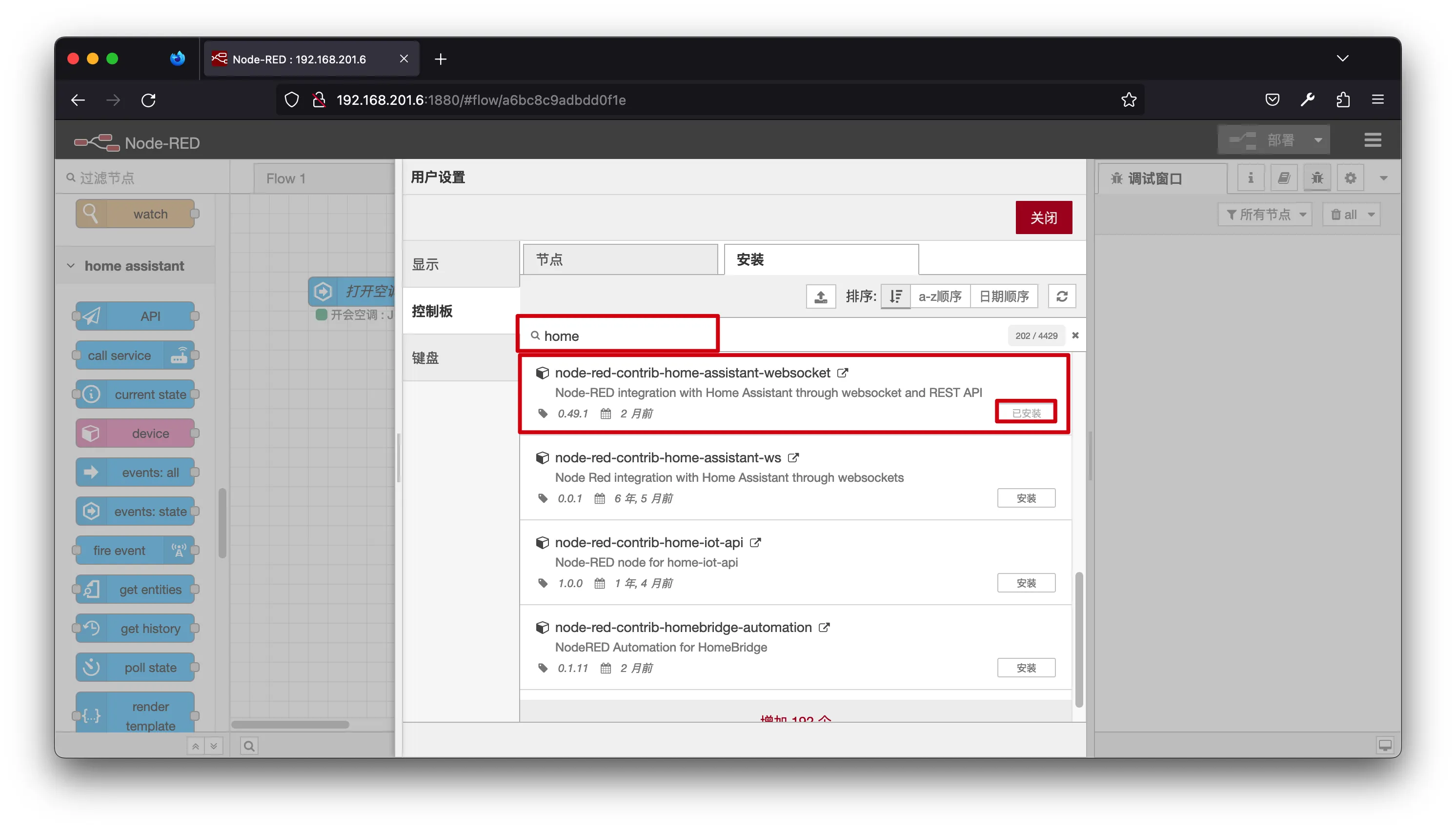Collapse all palette categories
Image resolution: width=1456 pixels, height=830 pixels.
click(196, 746)
